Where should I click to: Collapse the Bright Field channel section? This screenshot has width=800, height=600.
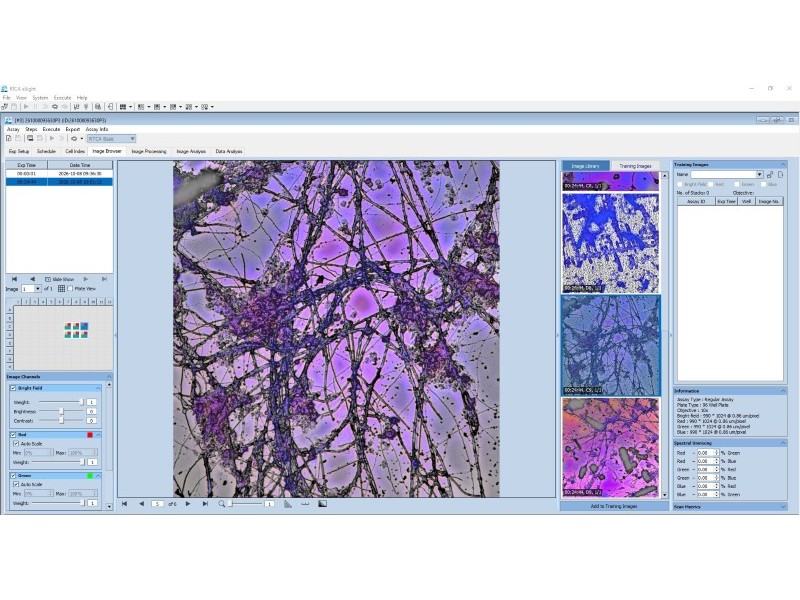click(x=98, y=388)
